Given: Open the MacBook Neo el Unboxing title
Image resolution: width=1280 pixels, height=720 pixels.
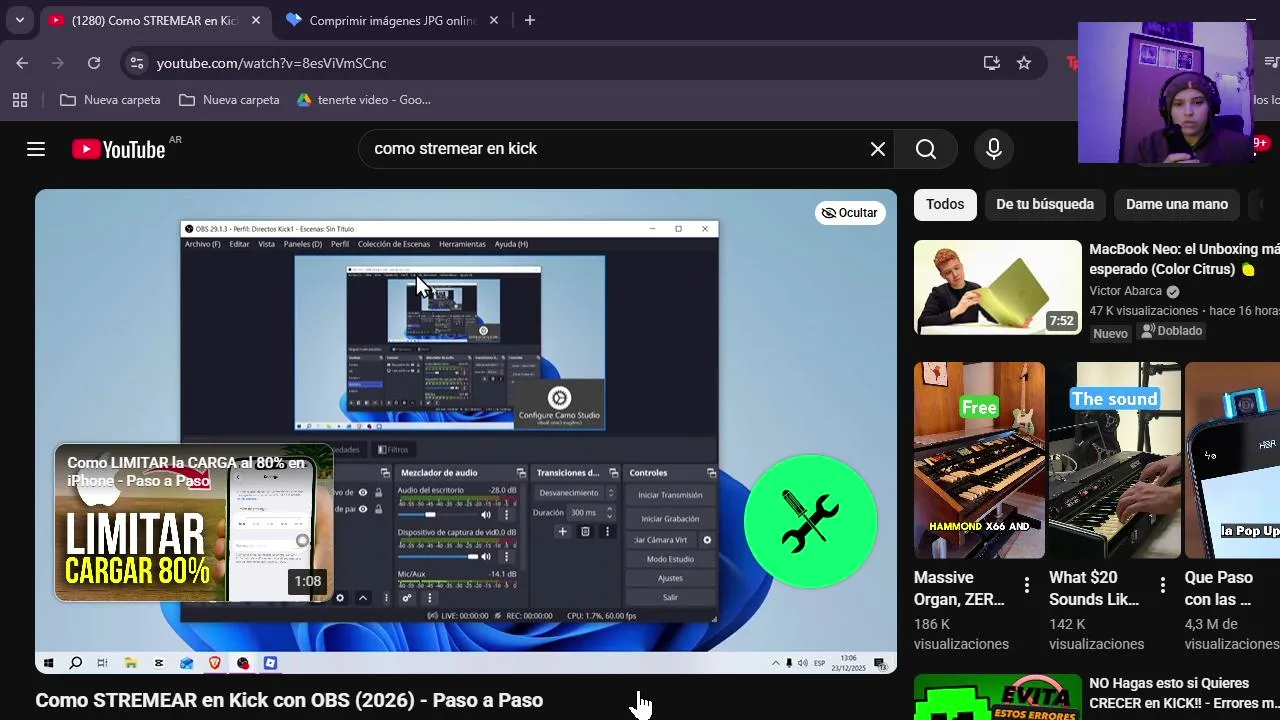Looking at the screenshot, I should point(1184,259).
